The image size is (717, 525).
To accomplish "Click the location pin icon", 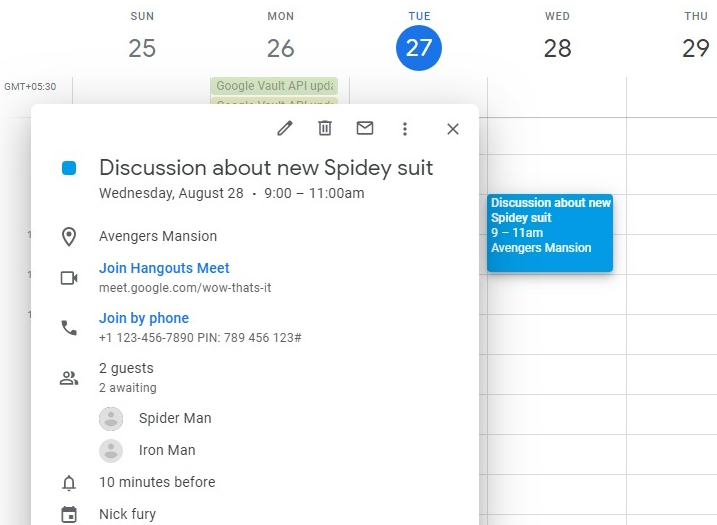I will click(69, 237).
